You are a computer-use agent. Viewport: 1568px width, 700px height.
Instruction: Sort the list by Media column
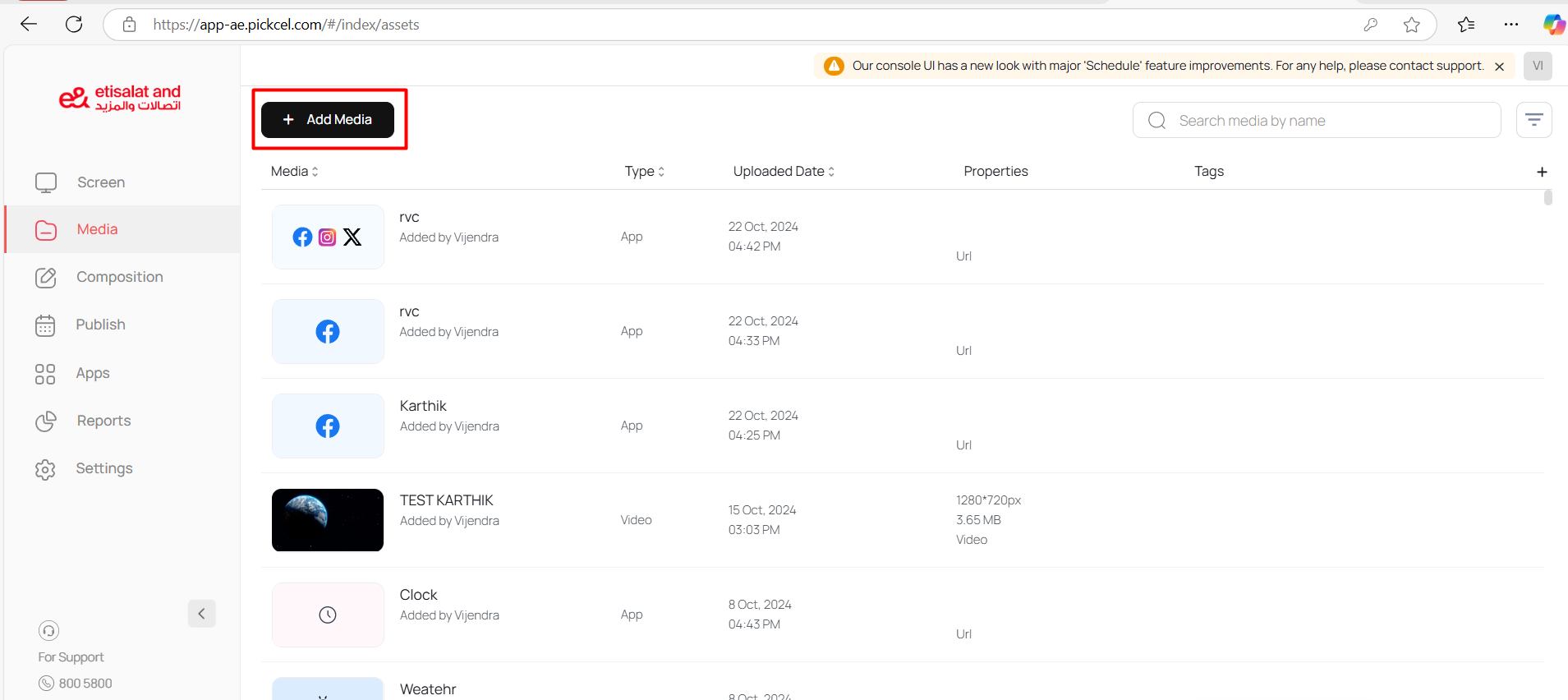tap(295, 171)
